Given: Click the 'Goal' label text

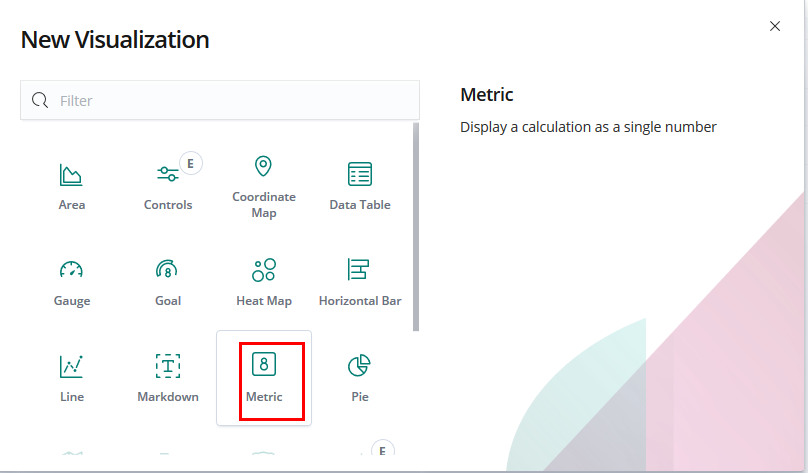Looking at the screenshot, I should (168, 300).
